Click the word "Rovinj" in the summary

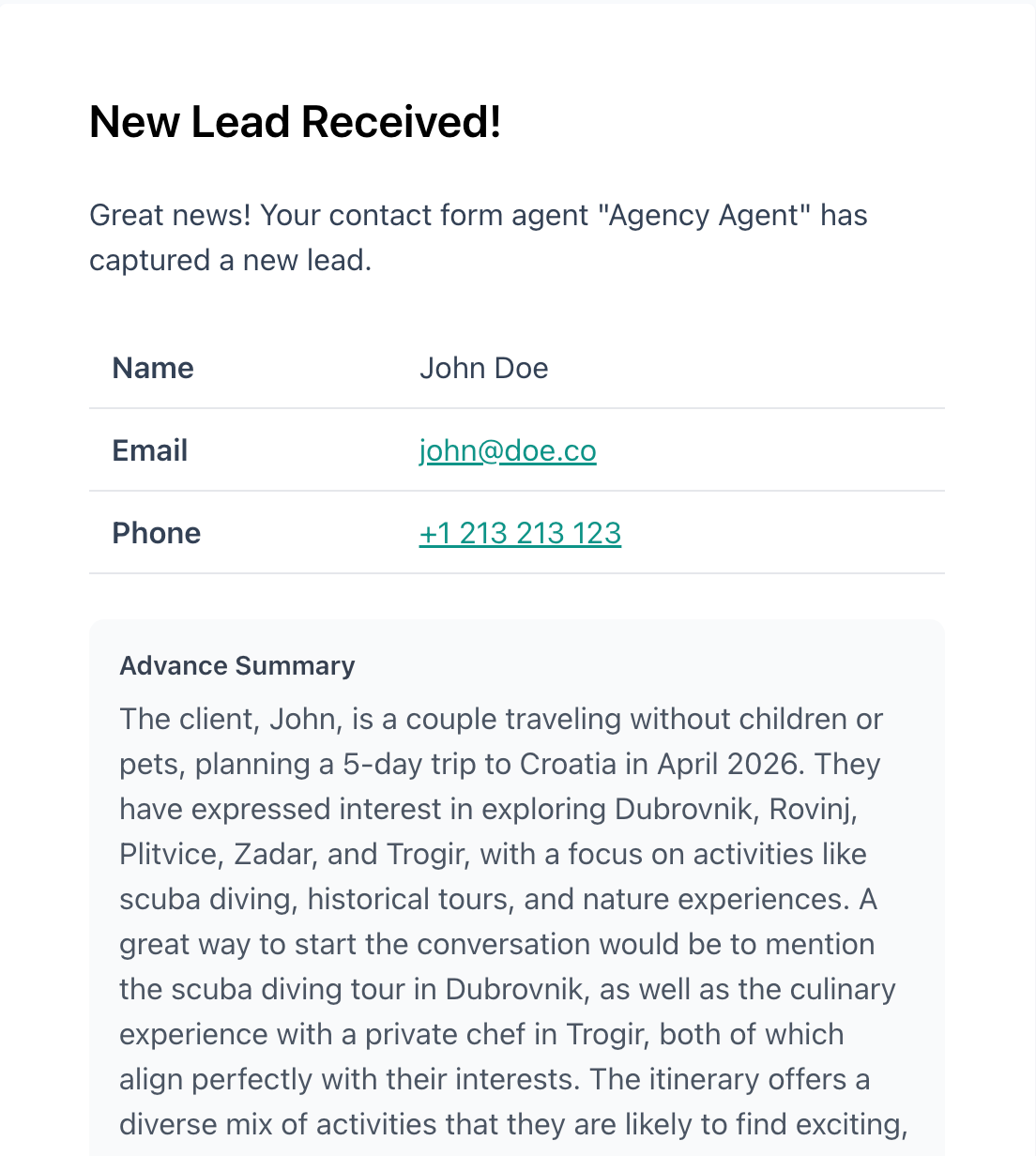[809, 810]
